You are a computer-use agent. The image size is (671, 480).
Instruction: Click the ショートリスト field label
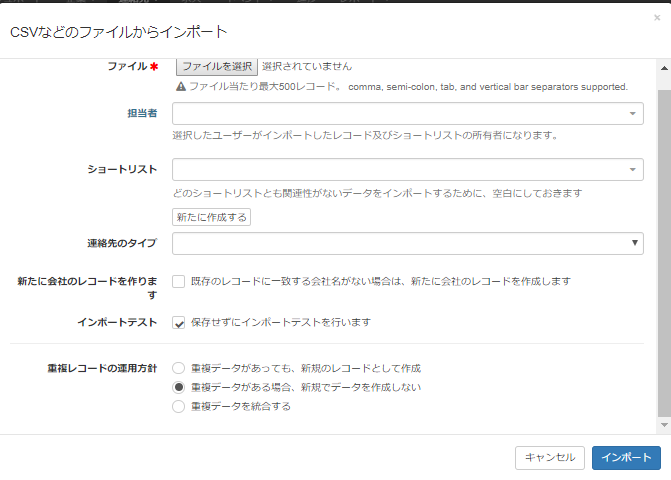coord(122,169)
